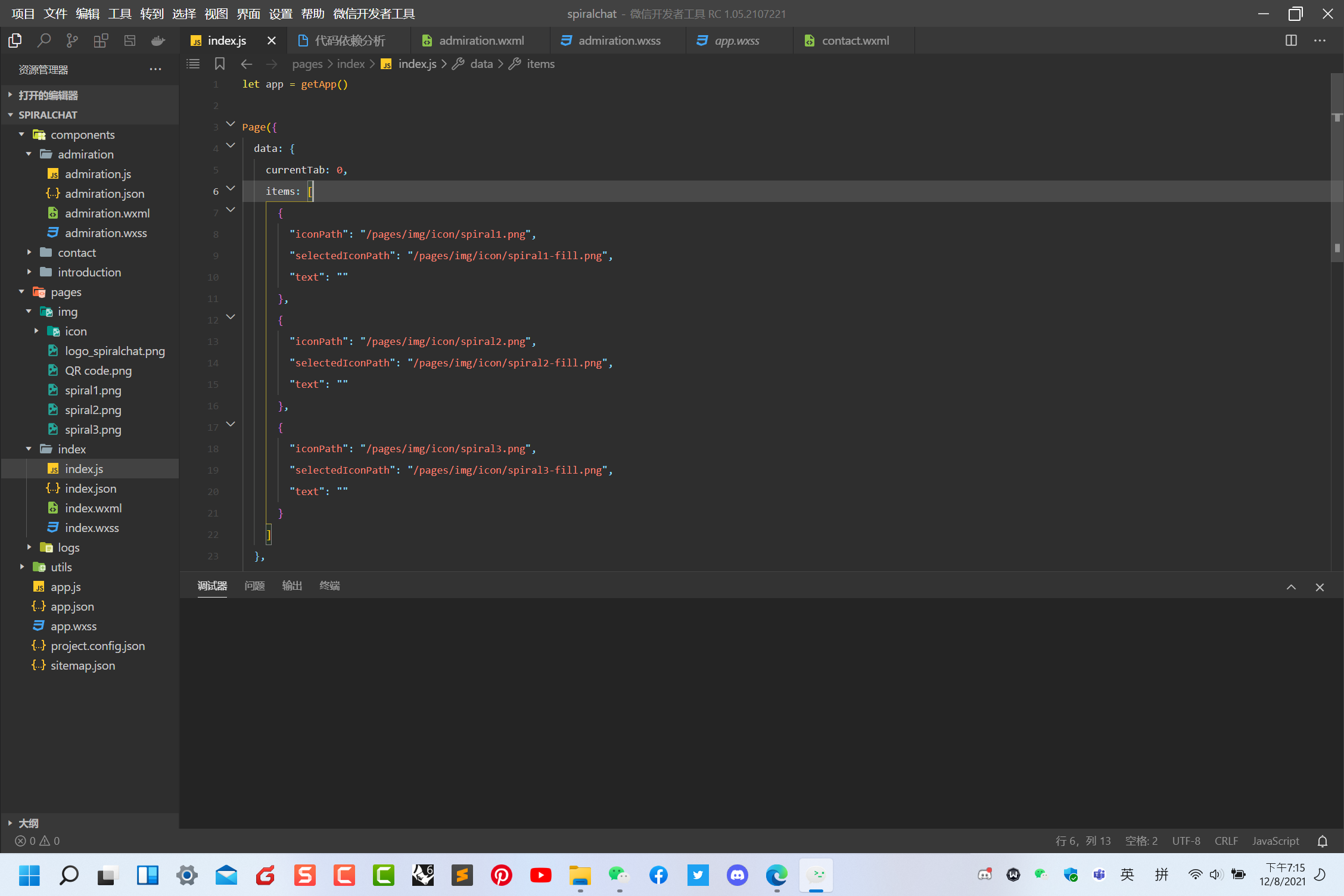Expand the 大纲 outline section
This screenshot has width=1344, height=896.
pyautogui.click(x=28, y=823)
